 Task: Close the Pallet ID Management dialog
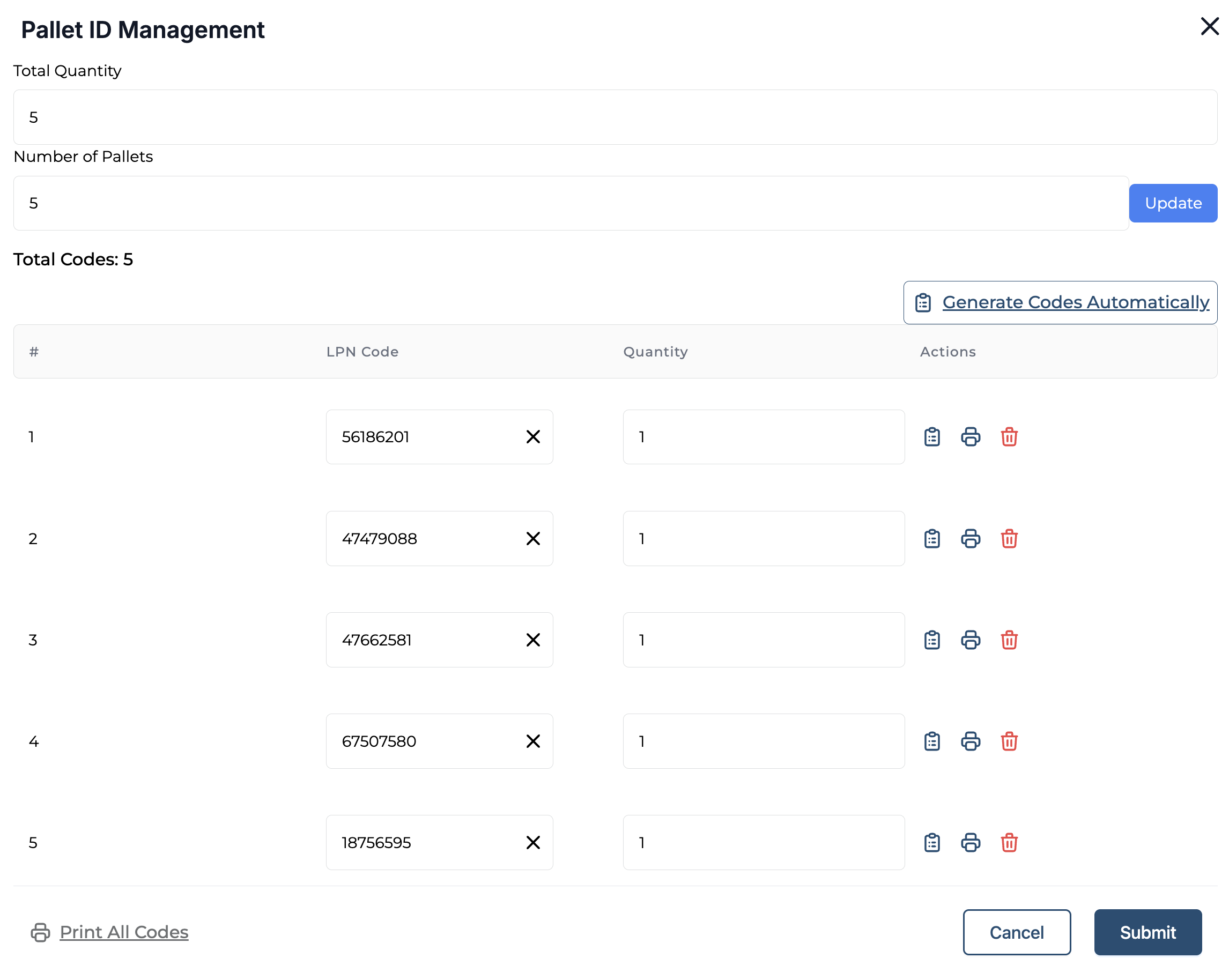tap(1209, 26)
